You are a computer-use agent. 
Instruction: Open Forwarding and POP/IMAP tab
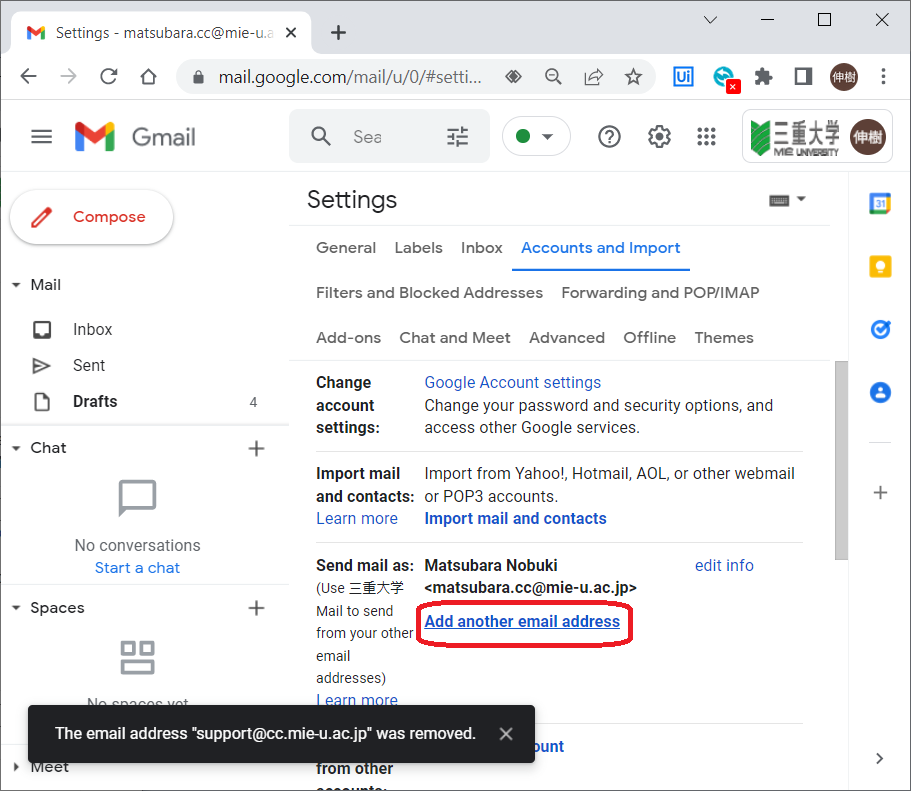pos(660,292)
